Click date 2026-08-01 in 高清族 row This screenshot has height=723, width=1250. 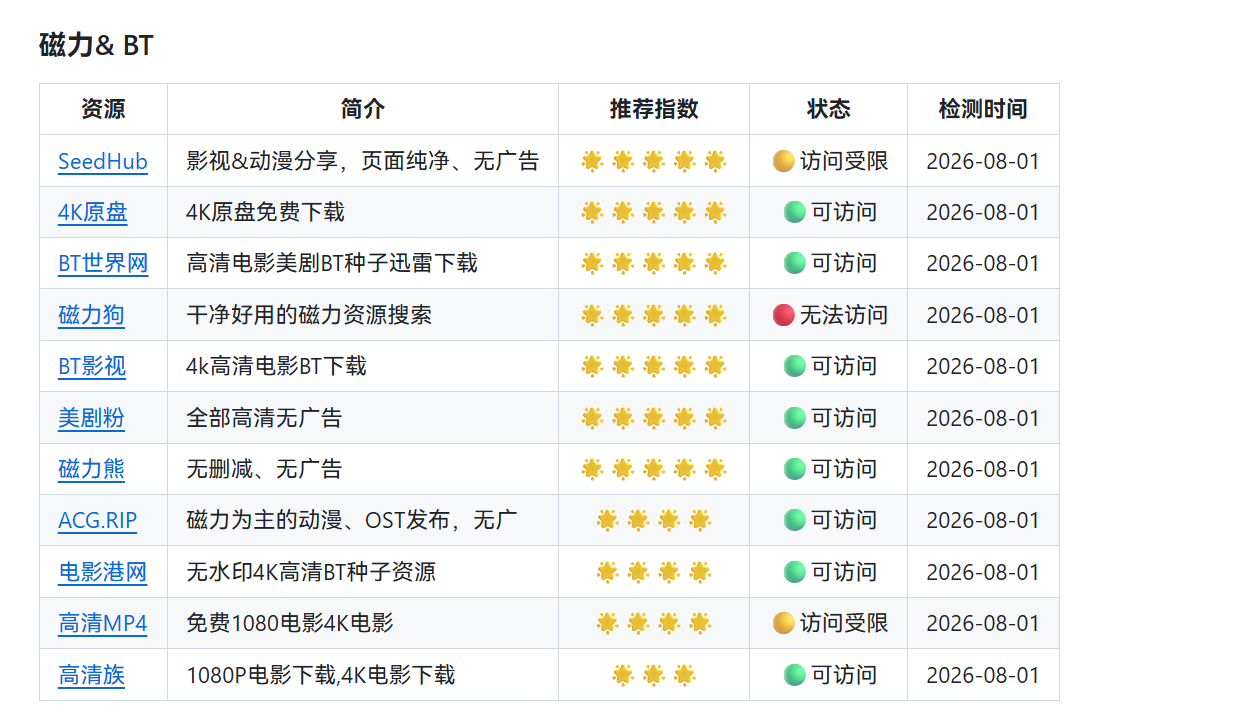983,675
